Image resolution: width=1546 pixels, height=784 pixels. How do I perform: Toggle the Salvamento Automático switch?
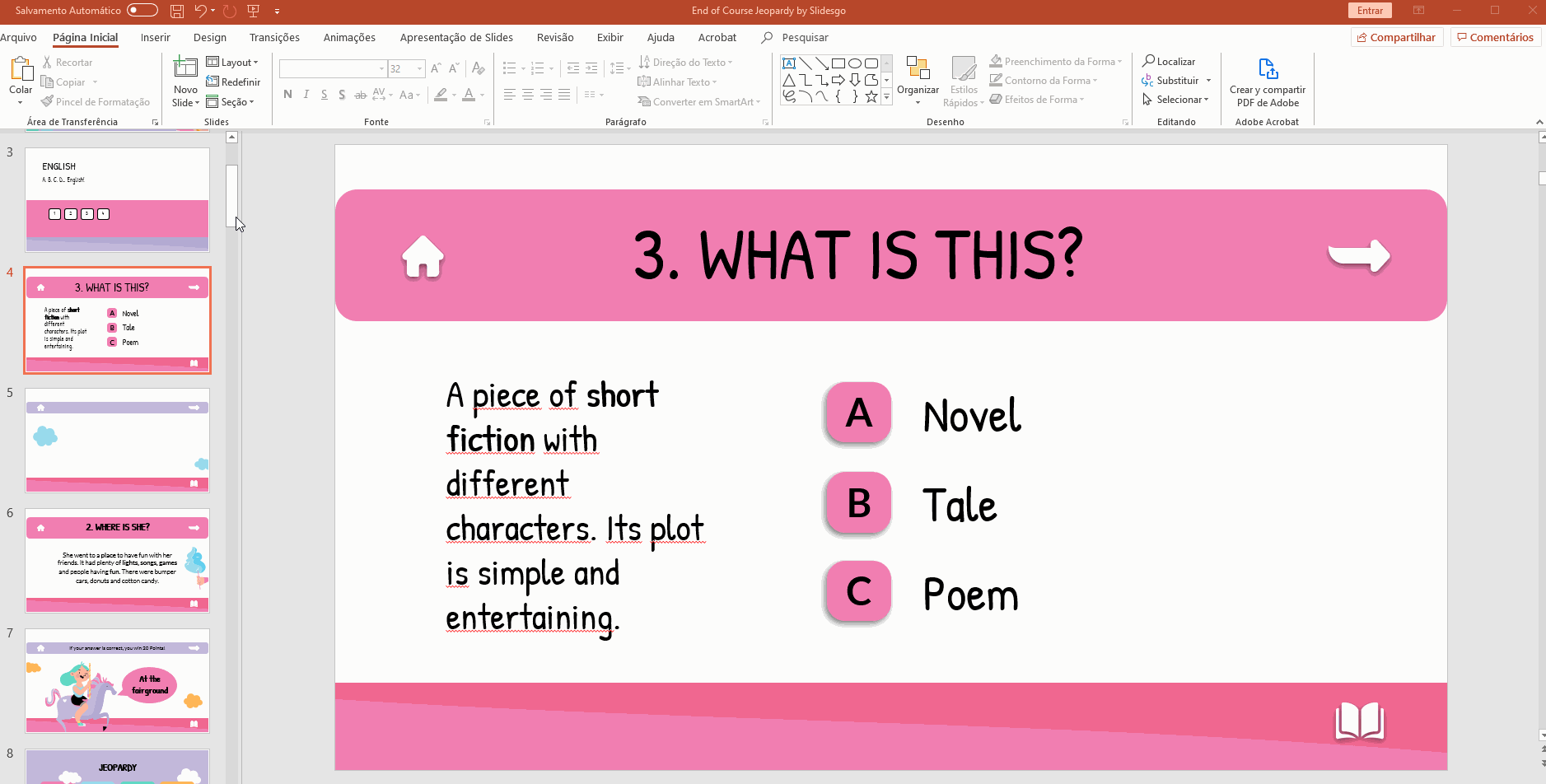142,11
